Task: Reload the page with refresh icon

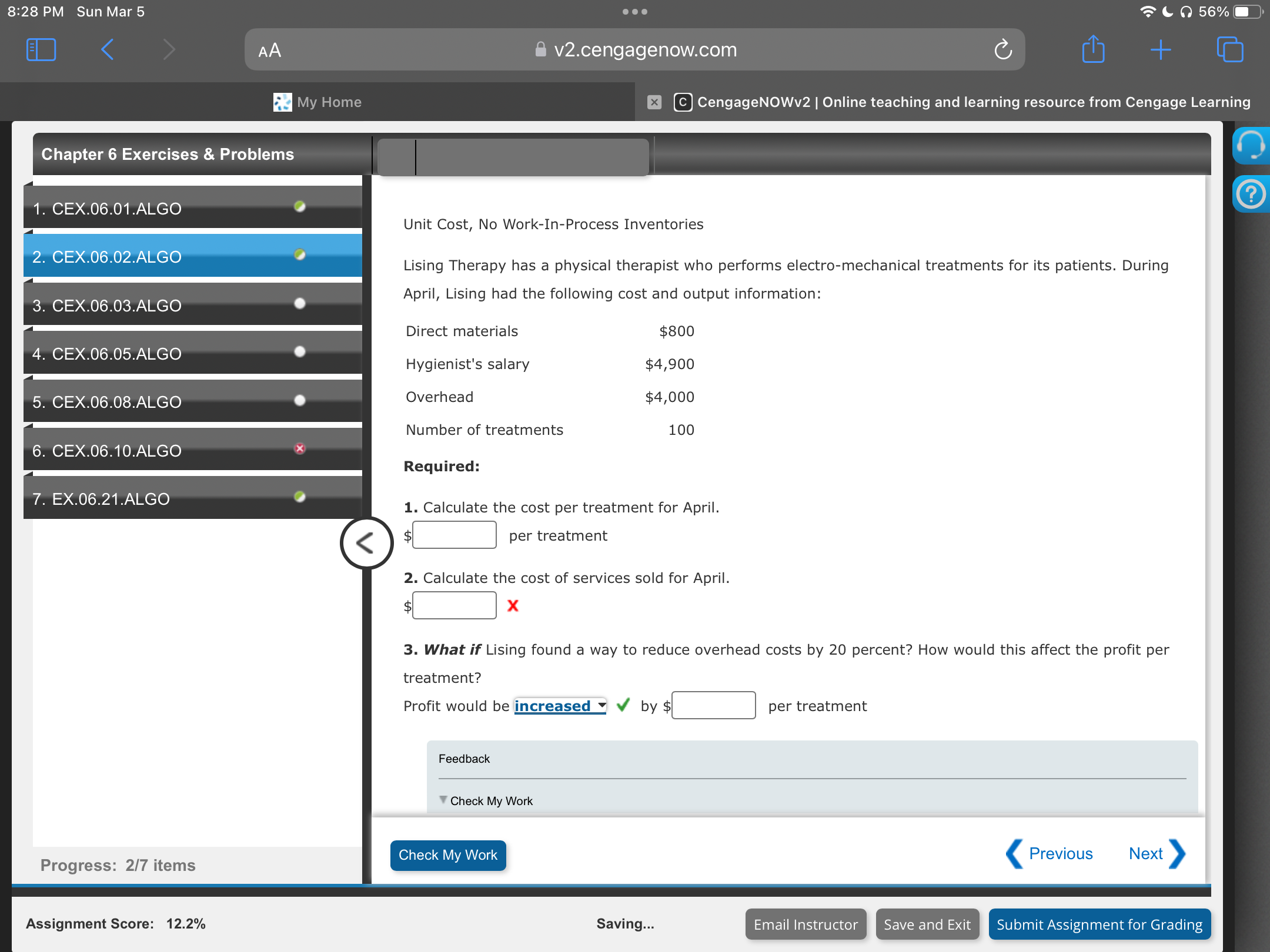Action: [1003, 50]
